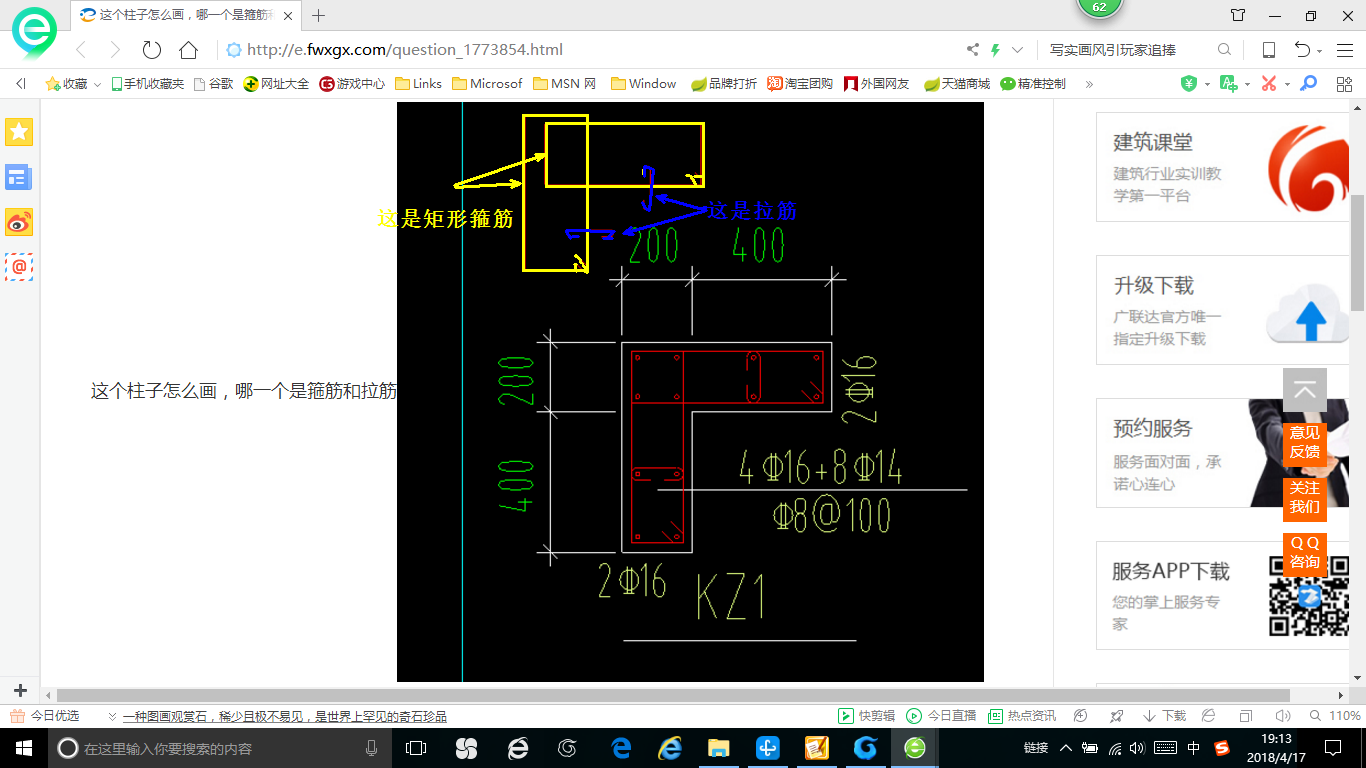1366x768 pixels.
Task: Add sidebar app with plus icon
Action: point(20,690)
